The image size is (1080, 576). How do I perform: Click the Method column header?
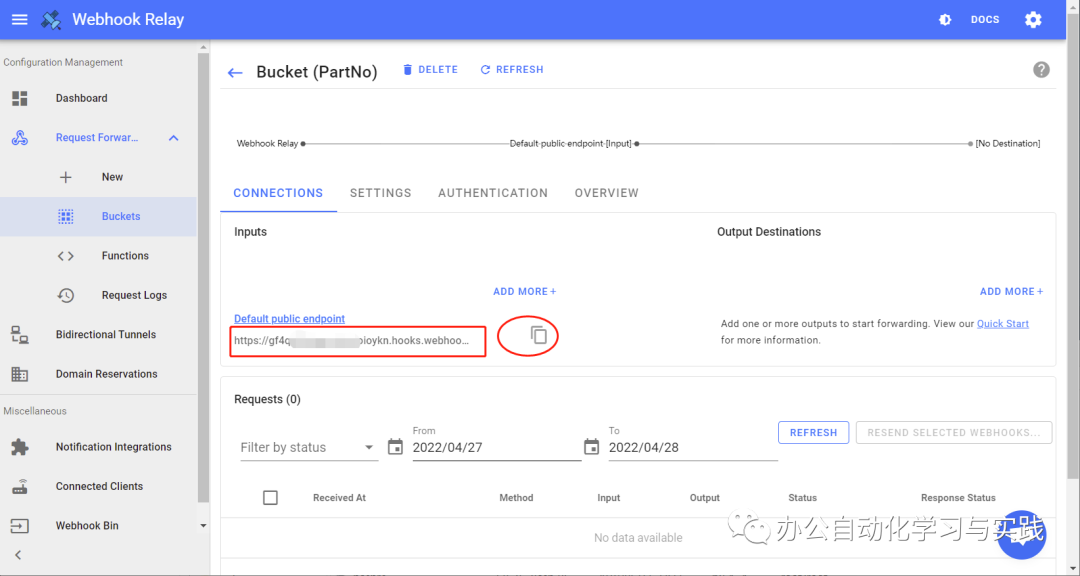[x=517, y=497]
